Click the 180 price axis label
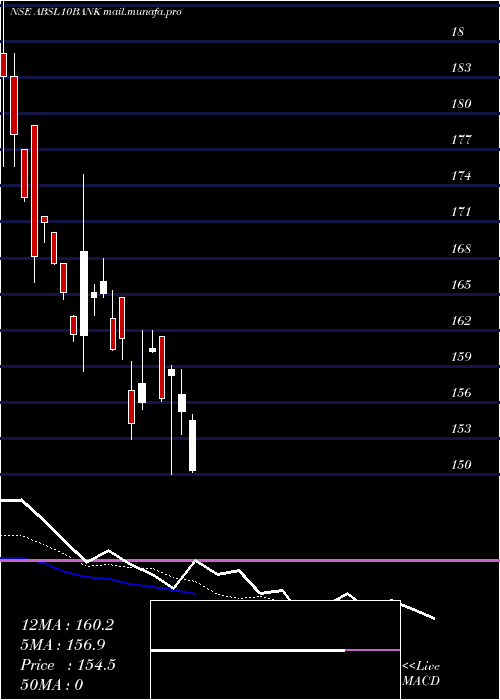Image resolution: width=500 pixels, height=700 pixels. point(461,104)
